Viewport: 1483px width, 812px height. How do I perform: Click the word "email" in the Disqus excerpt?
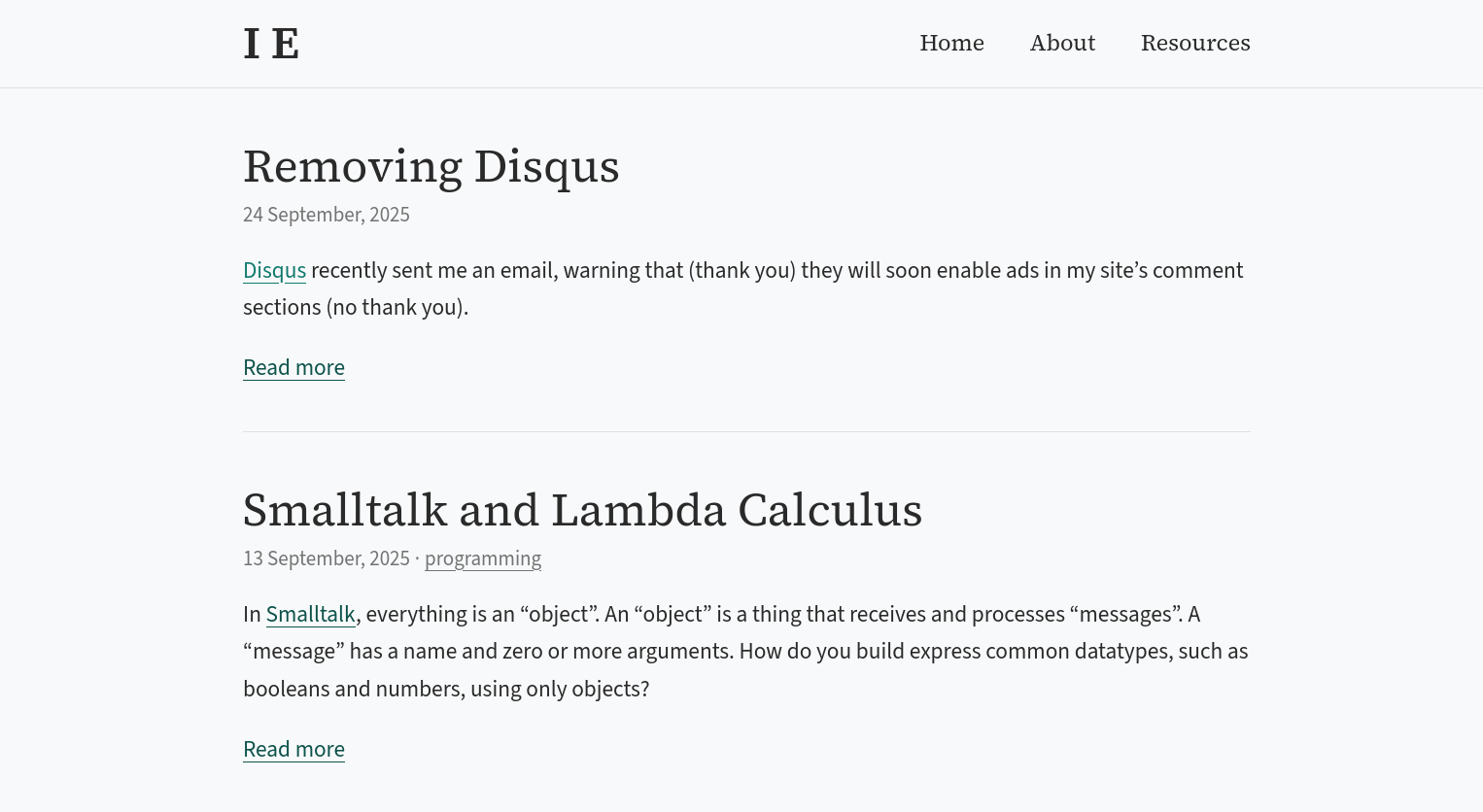pos(528,271)
